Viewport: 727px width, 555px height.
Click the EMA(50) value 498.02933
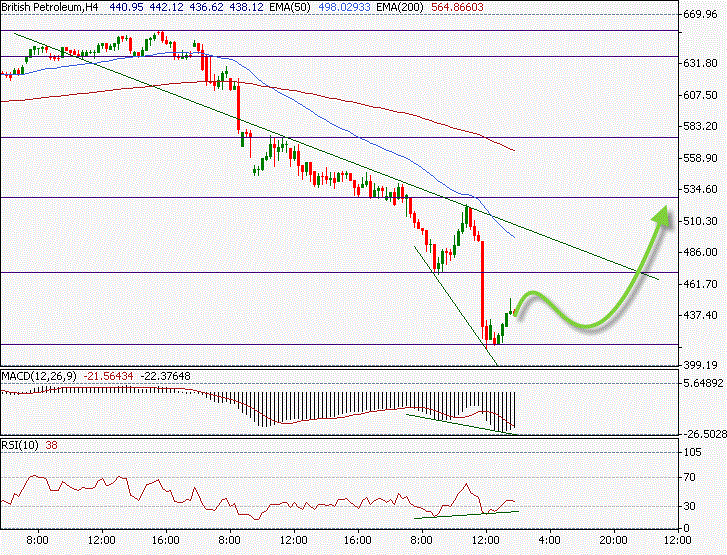pos(344,7)
